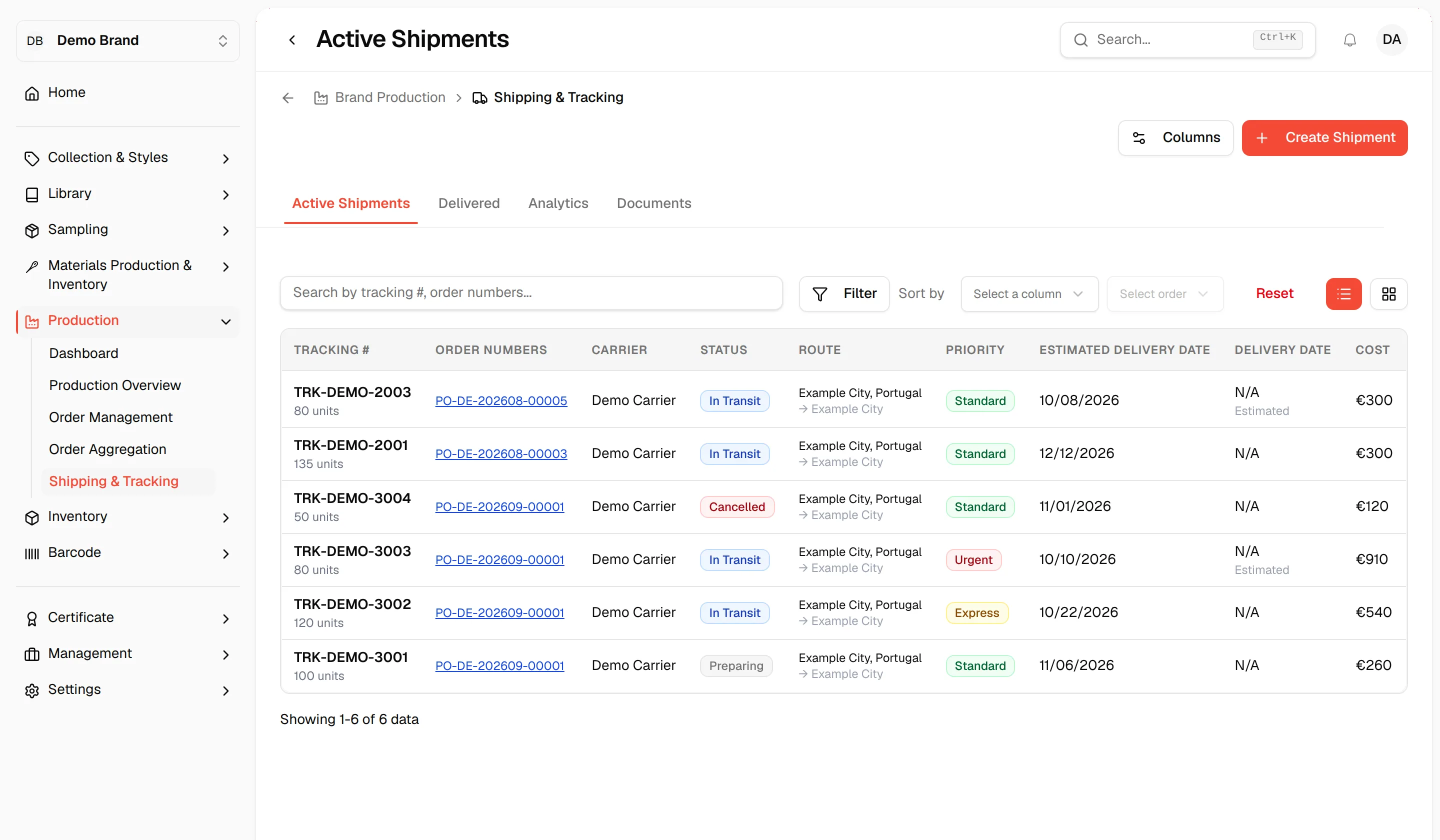Open order link PO-DE-202608-00005

click(x=500, y=400)
